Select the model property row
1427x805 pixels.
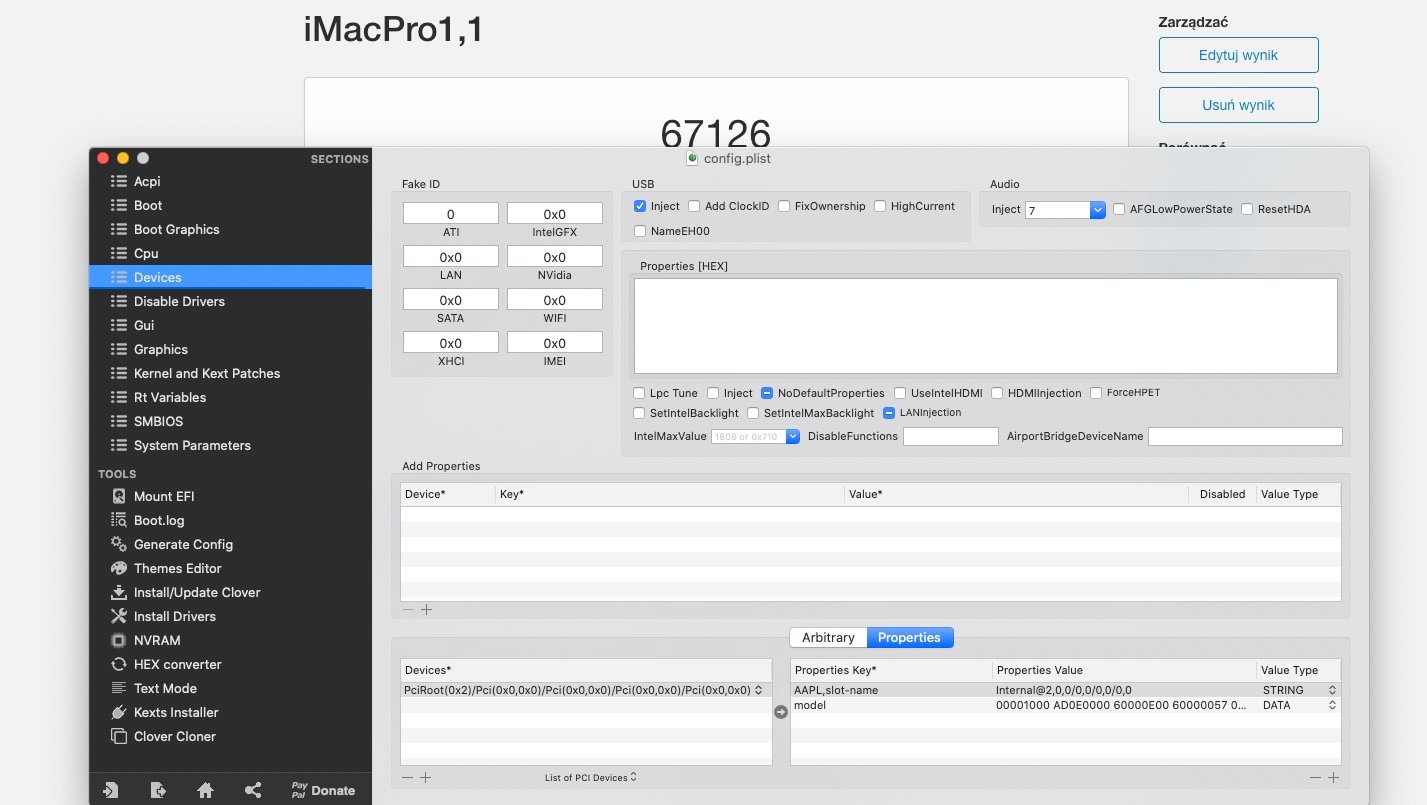(1066, 705)
